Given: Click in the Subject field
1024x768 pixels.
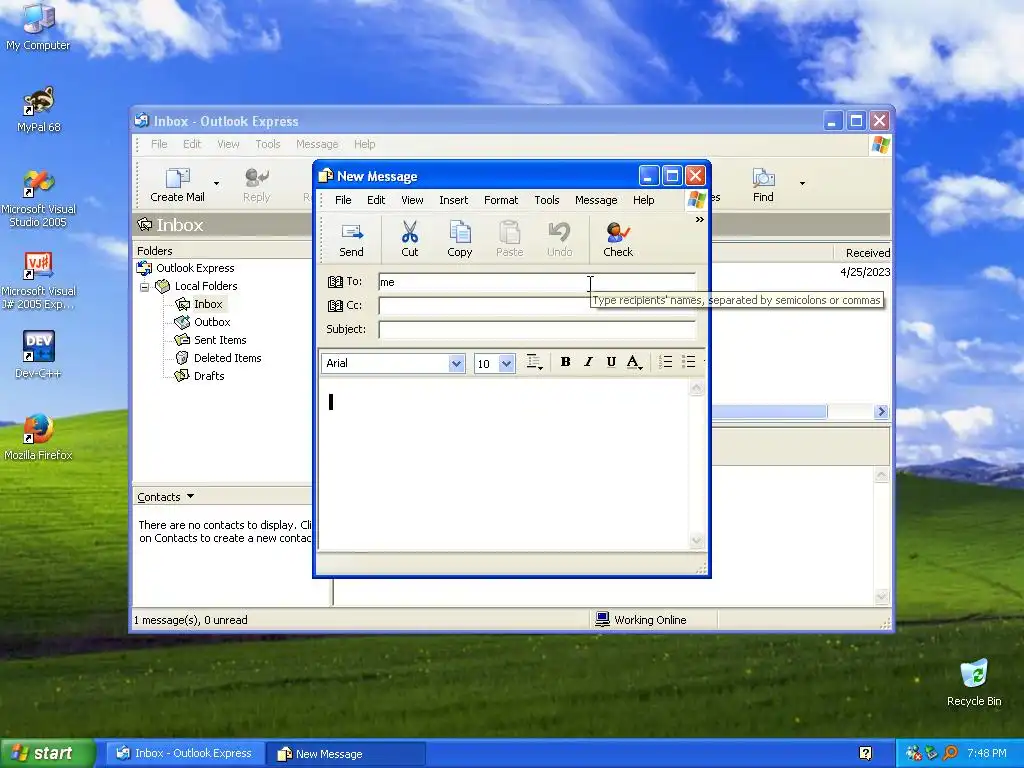Looking at the screenshot, I should [537, 329].
